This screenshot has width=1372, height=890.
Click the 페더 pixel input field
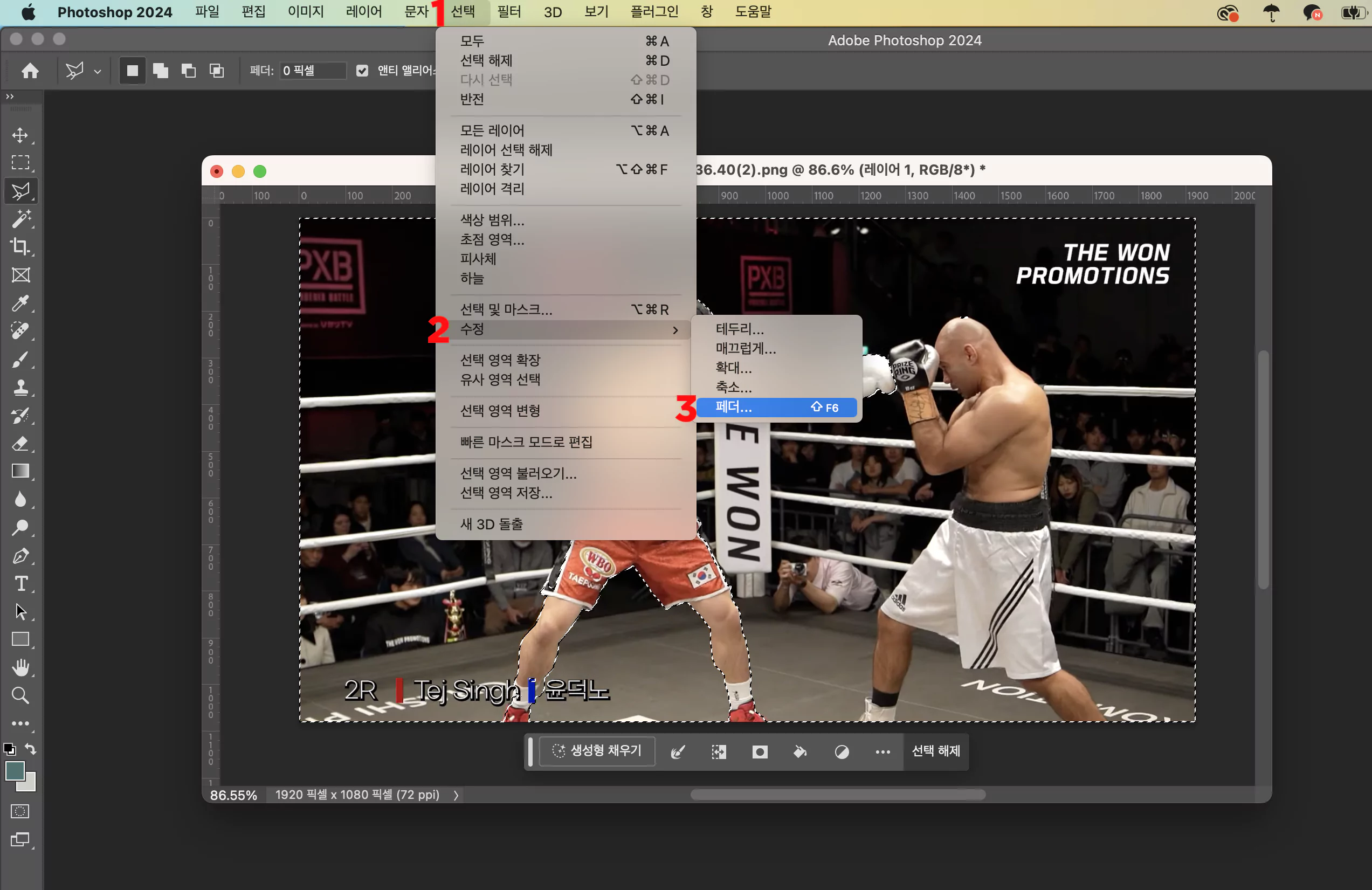coord(313,70)
